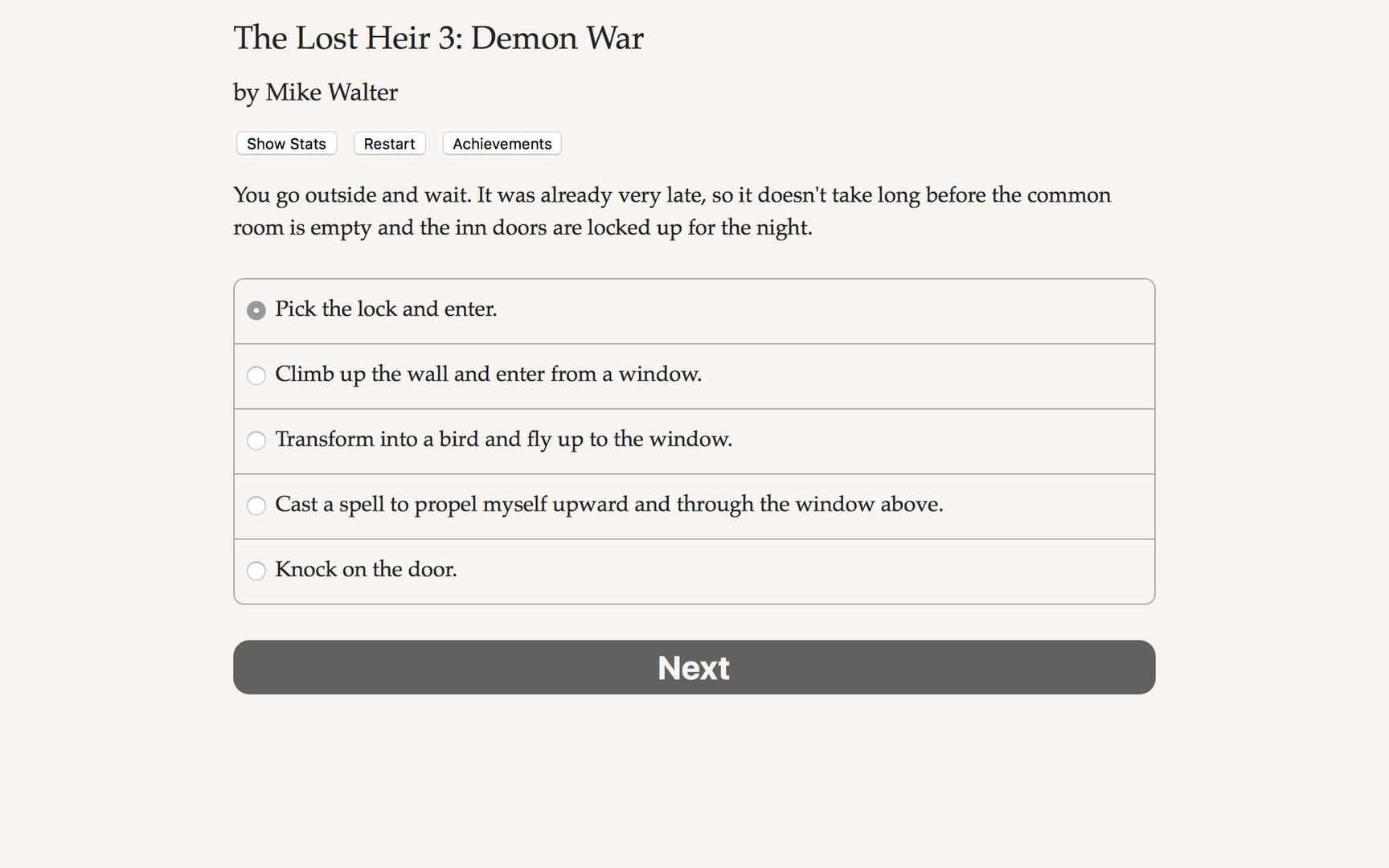1389x868 pixels.
Task: Click the author name "by Mike Walter"
Action: pyautogui.click(x=314, y=92)
